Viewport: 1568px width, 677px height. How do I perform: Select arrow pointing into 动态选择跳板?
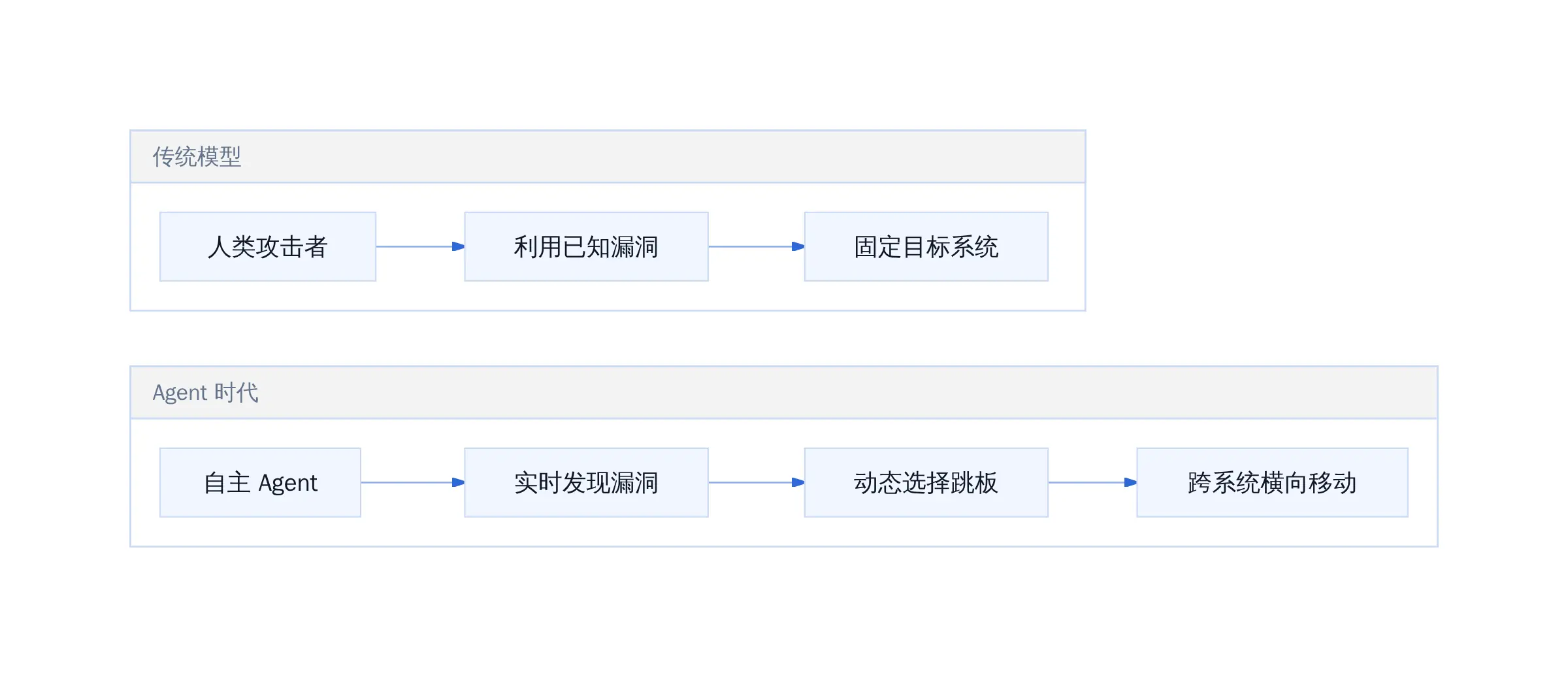pyautogui.click(x=757, y=482)
